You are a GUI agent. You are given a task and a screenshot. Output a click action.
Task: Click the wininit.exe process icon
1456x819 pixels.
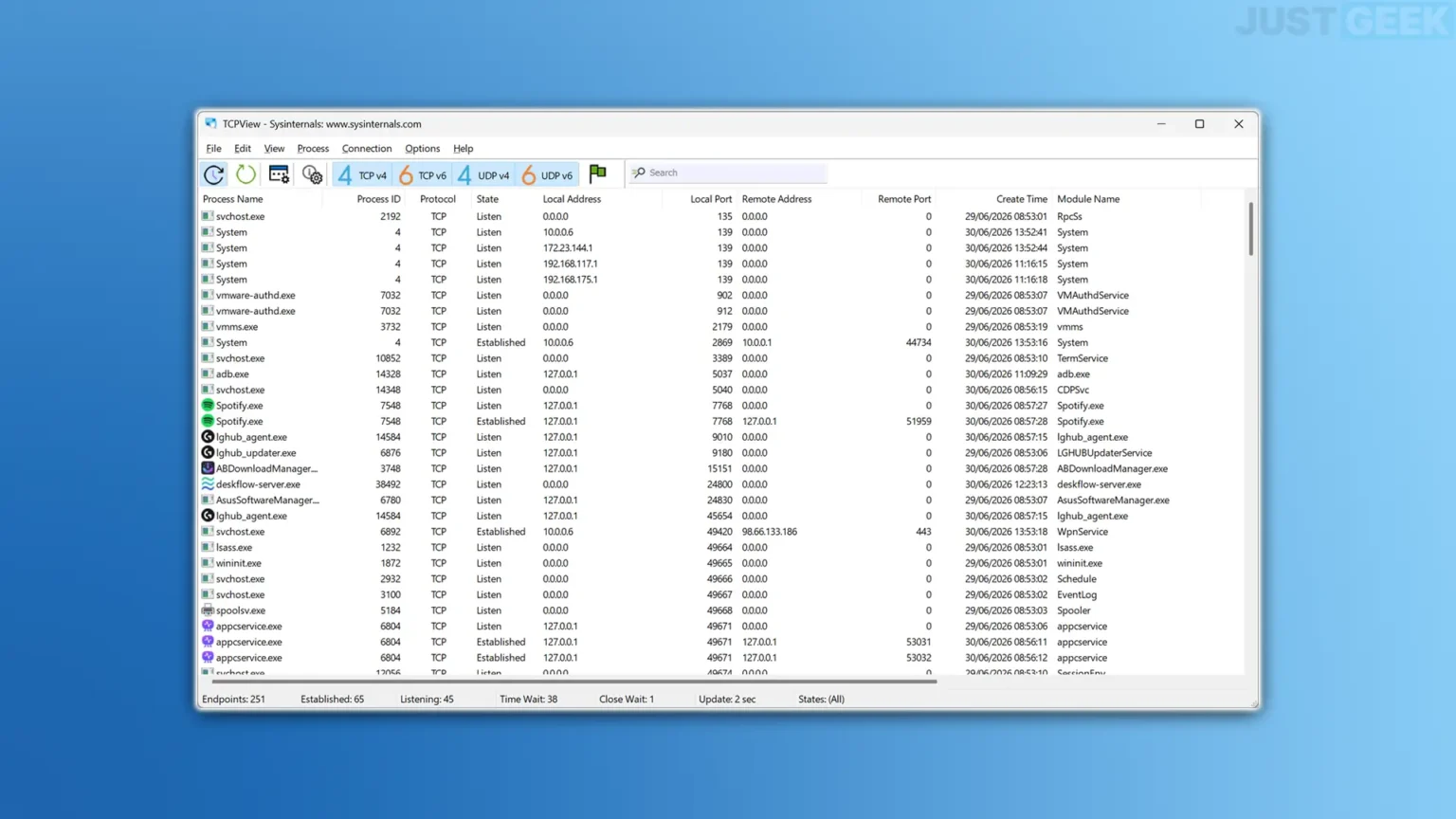pos(208,563)
